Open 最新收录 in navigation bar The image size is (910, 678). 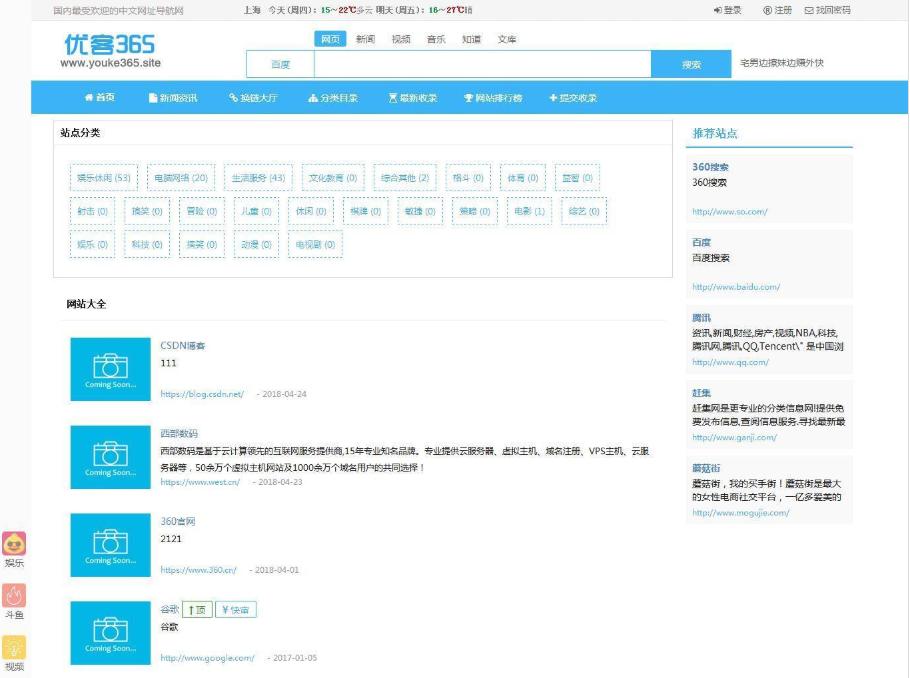coord(413,98)
